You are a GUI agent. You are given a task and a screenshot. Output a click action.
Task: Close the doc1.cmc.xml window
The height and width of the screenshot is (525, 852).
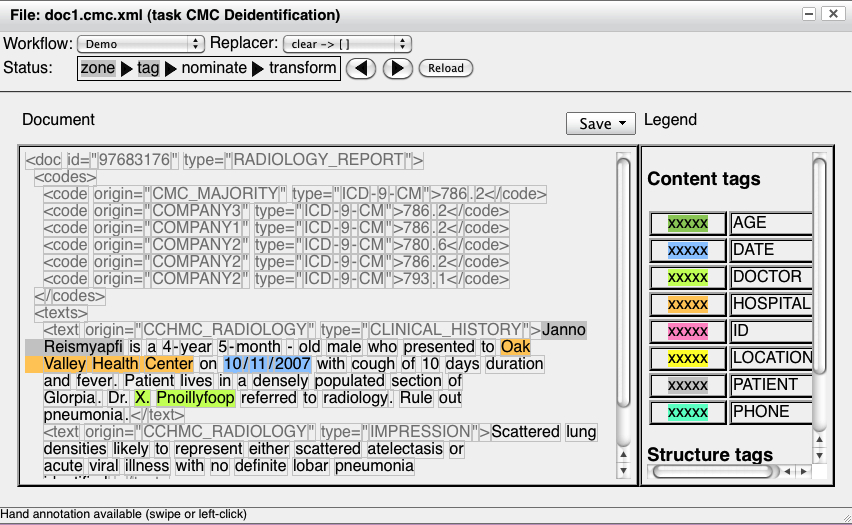click(x=832, y=14)
